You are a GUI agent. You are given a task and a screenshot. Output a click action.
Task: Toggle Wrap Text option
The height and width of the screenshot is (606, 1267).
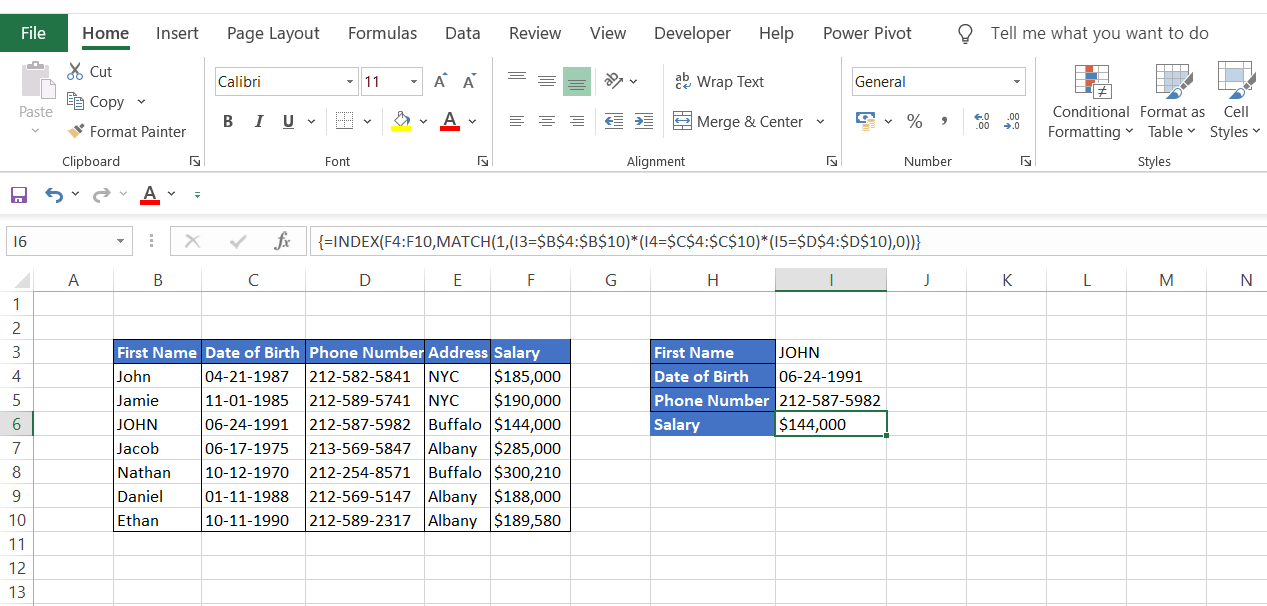tap(719, 82)
